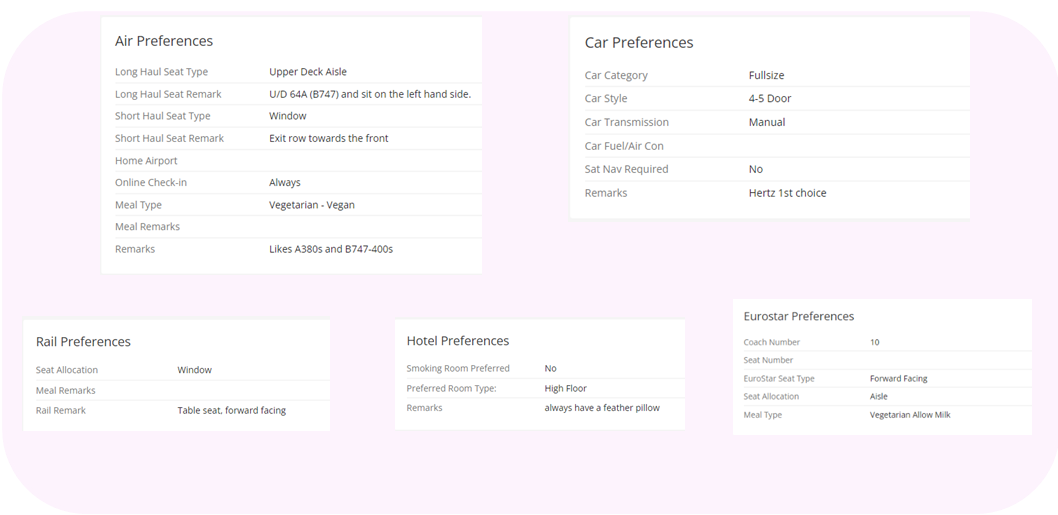Image resolution: width=1058 pixels, height=515 pixels.
Task: Click the always have a feather pillow remark
Action: pyautogui.click(x=602, y=408)
